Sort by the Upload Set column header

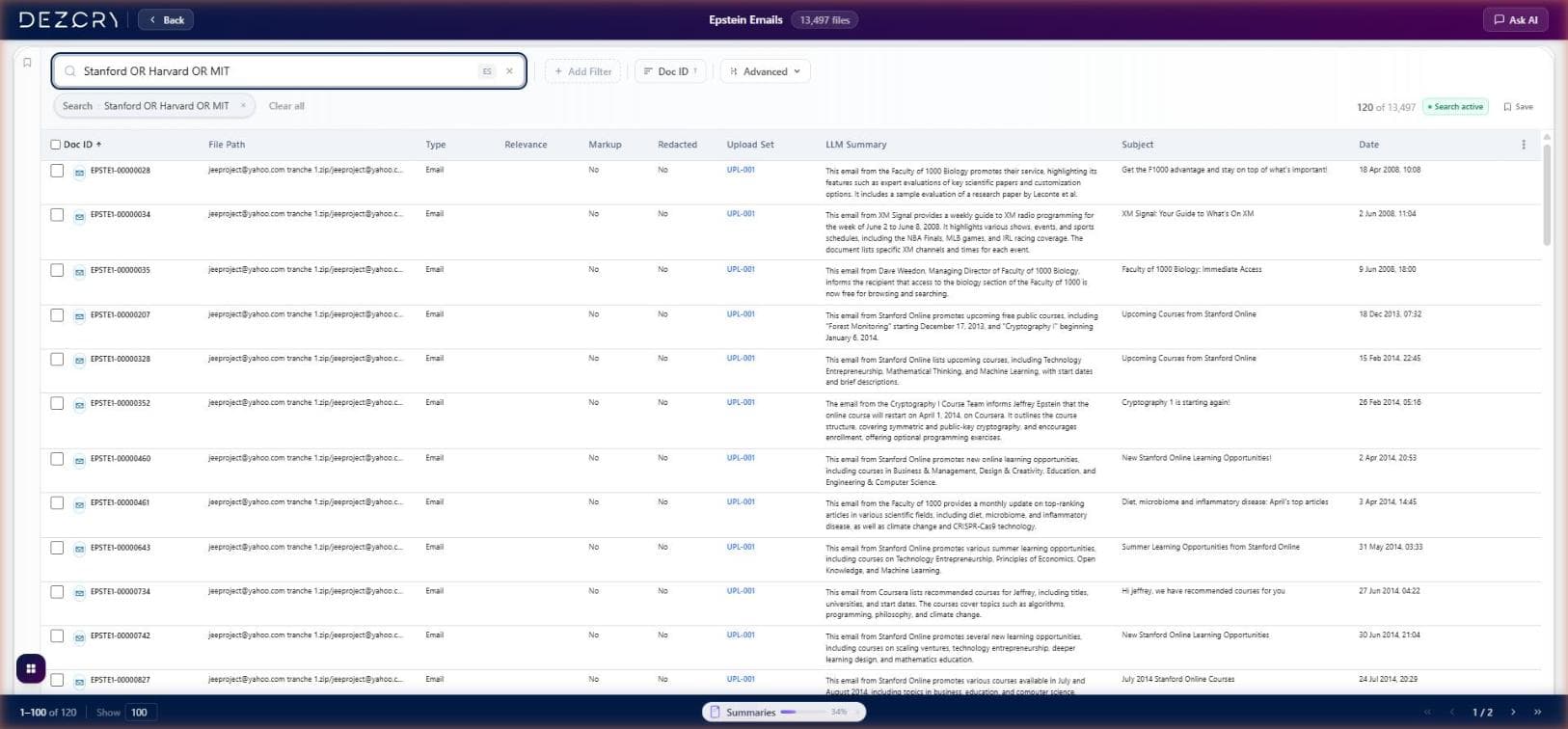(750, 145)
